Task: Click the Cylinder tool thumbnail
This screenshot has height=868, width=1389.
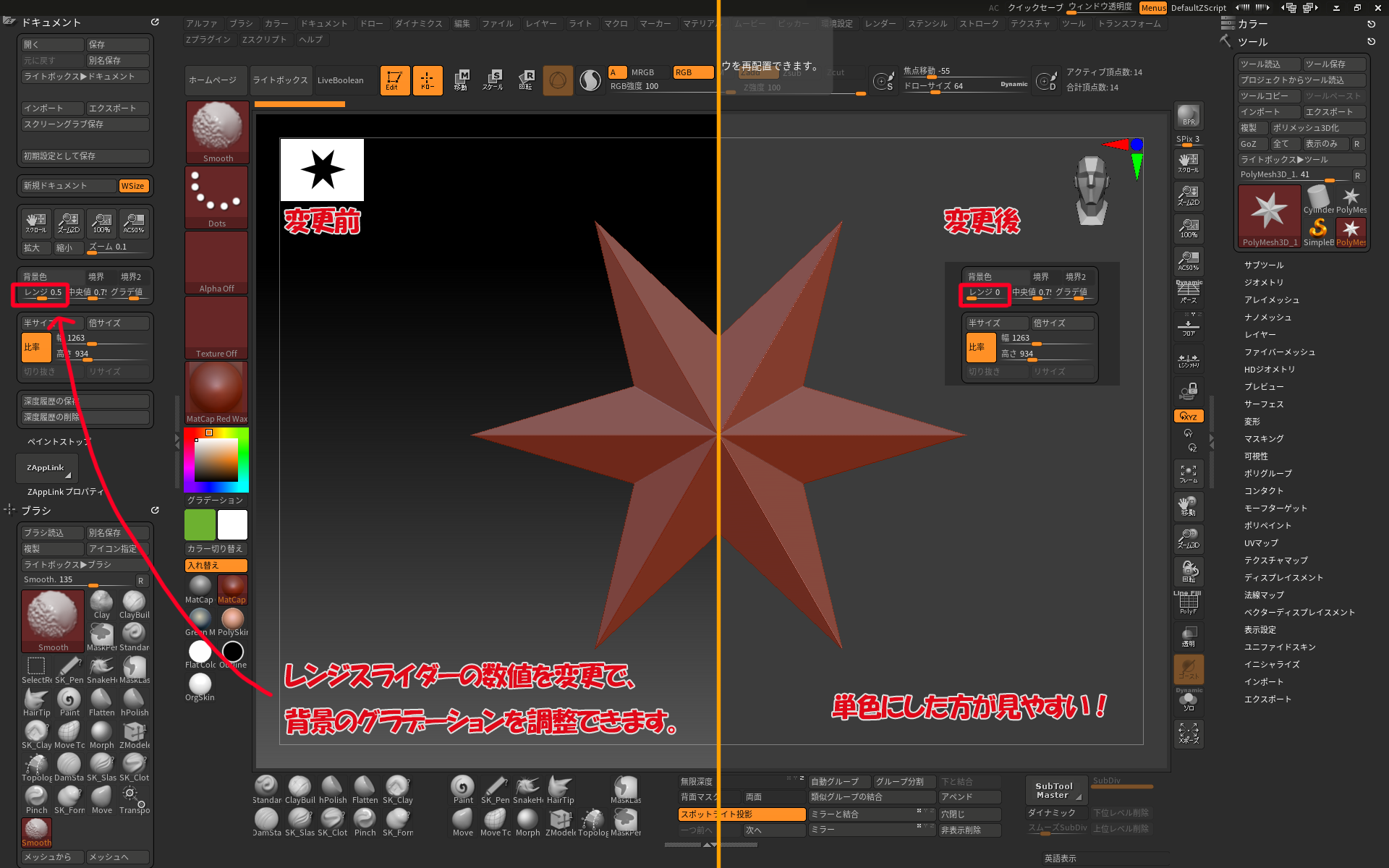Action: pos(1318,200)
